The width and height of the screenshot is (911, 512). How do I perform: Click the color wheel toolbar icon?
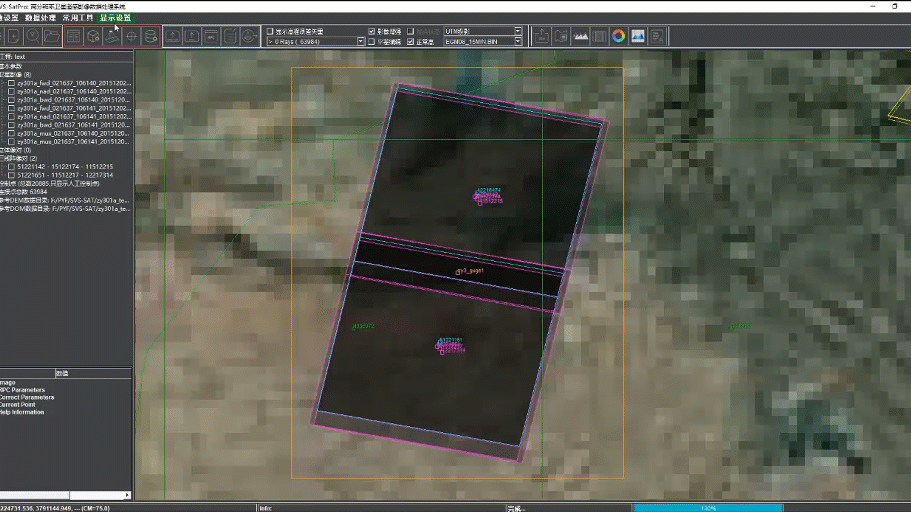(618, 36)
